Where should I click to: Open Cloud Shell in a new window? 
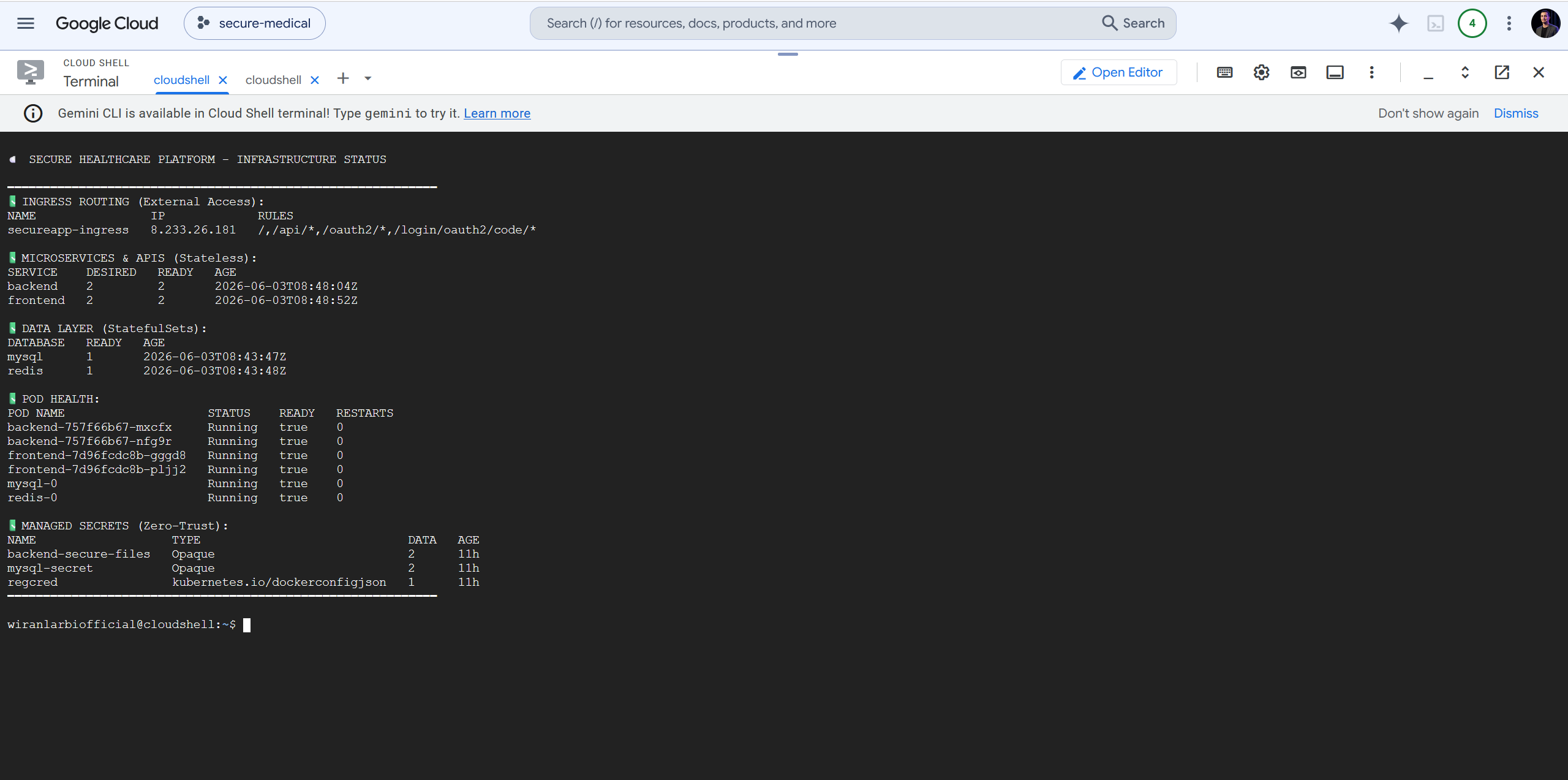(x=1502, y=72)
